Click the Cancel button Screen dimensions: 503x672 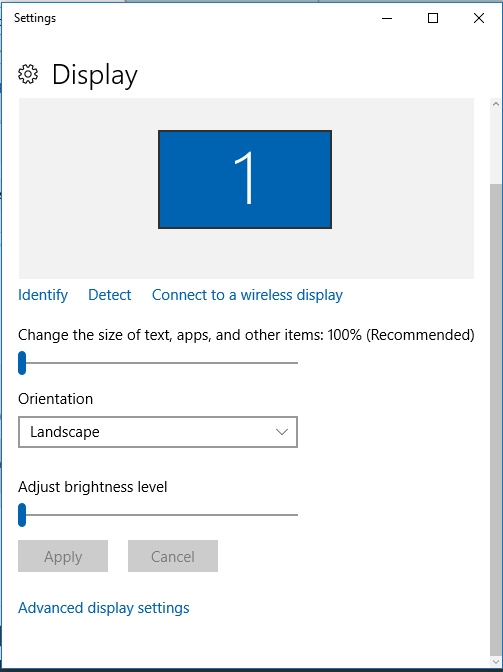tap(173, 556)
